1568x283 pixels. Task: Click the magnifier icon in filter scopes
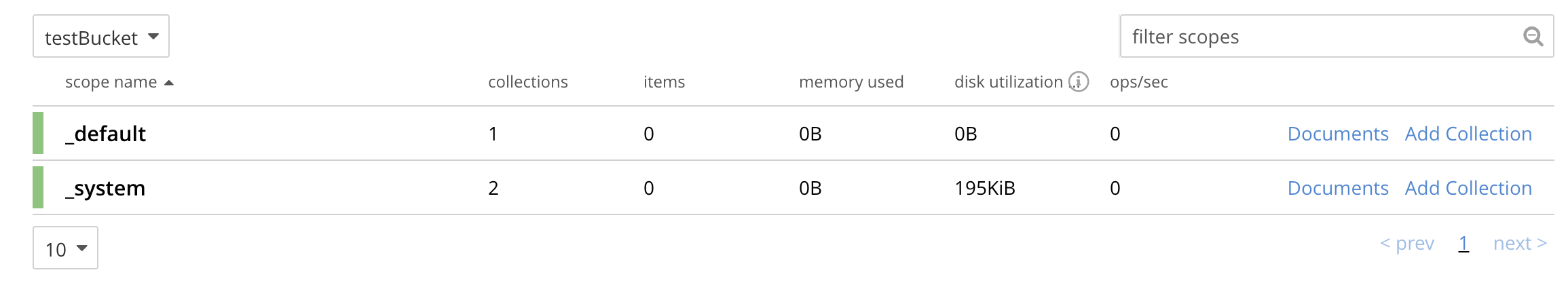point(1533,36)
